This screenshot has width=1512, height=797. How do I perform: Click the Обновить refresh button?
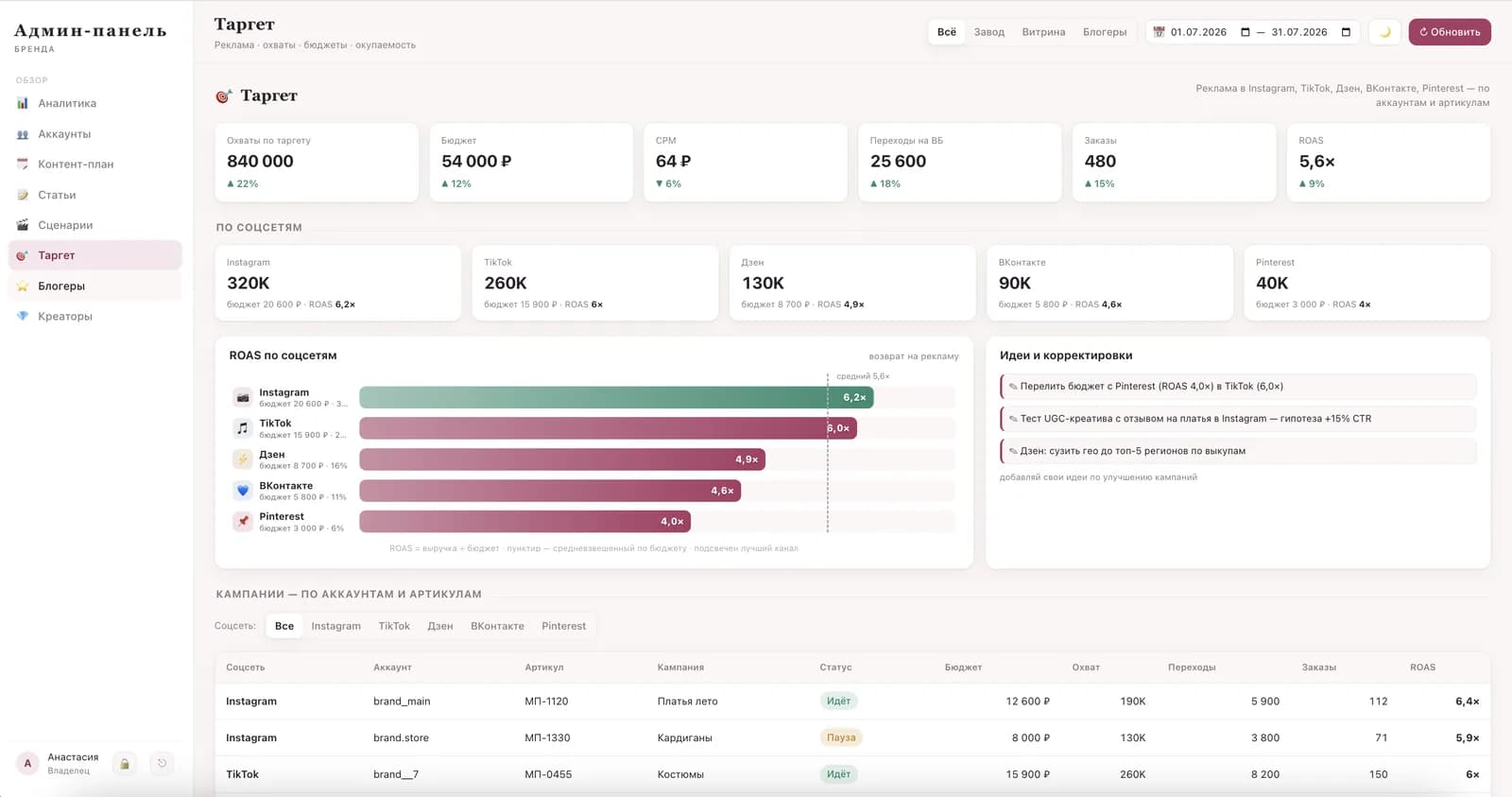pos(1450,32)
